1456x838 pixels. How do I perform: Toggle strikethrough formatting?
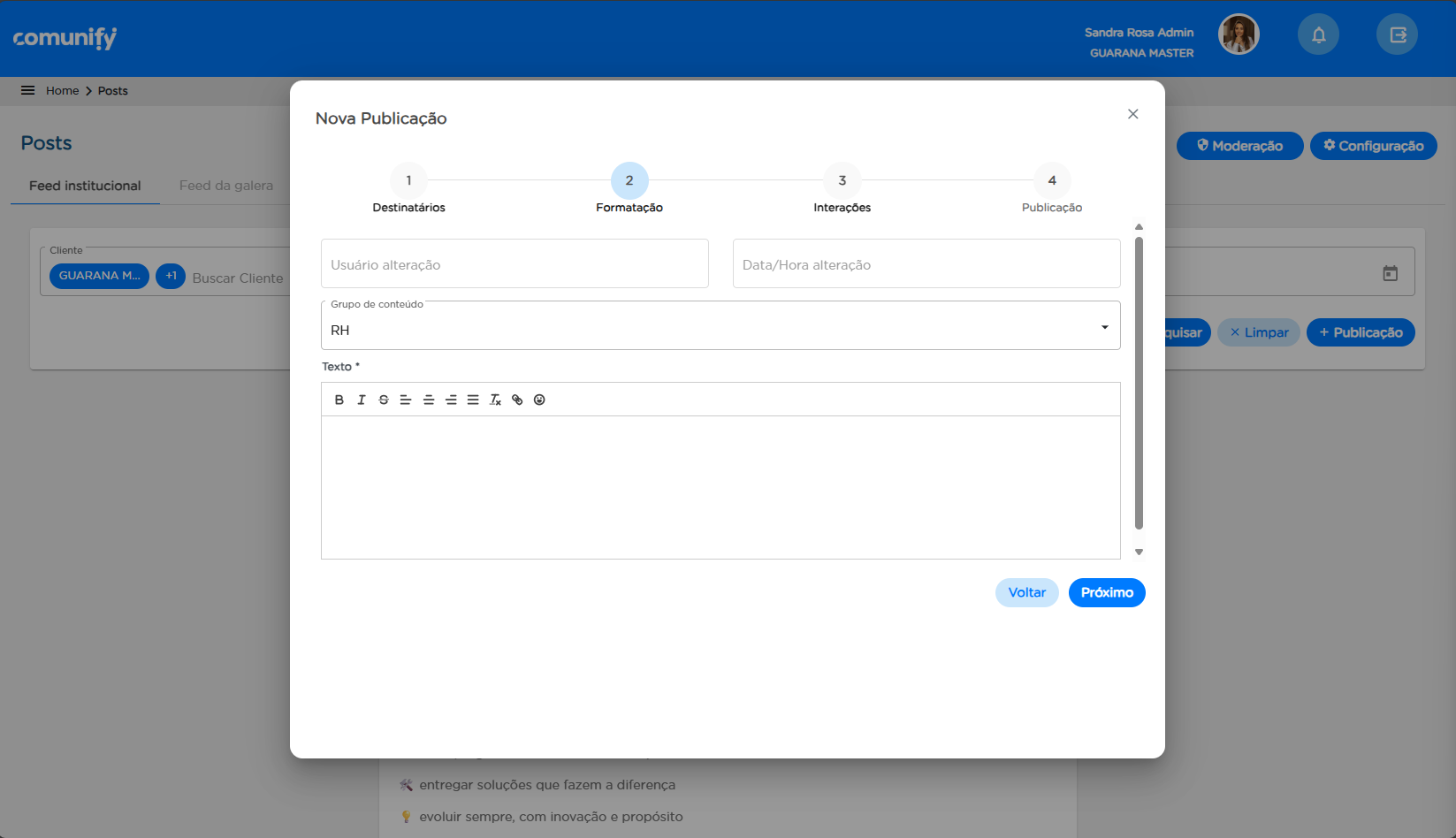pyautogui.click(x=384, y=400)
